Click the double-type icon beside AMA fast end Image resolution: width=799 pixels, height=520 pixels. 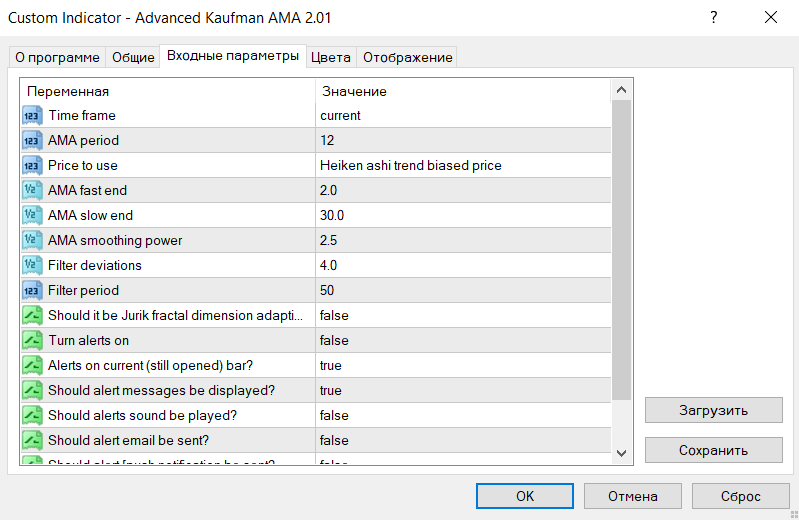coord(32,190)
